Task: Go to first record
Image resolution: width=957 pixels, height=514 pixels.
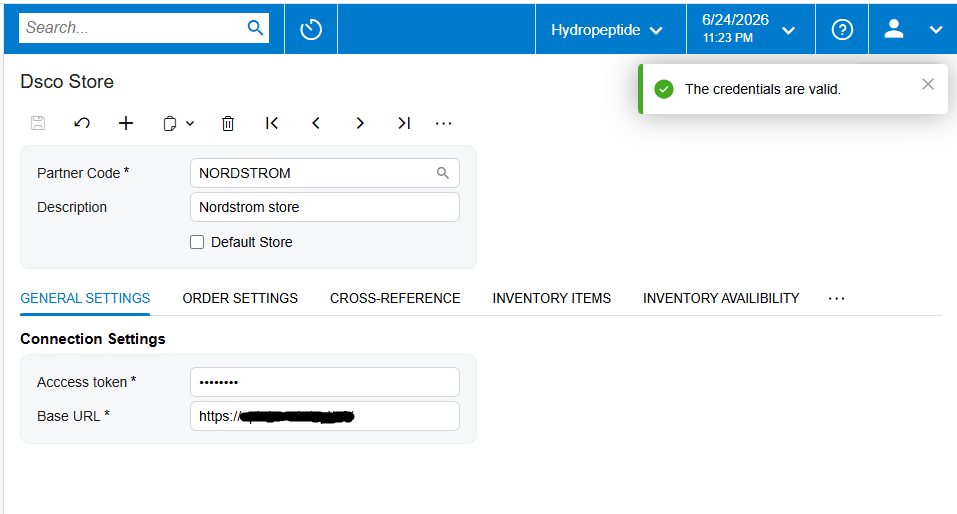Action: tap(272, 123)
